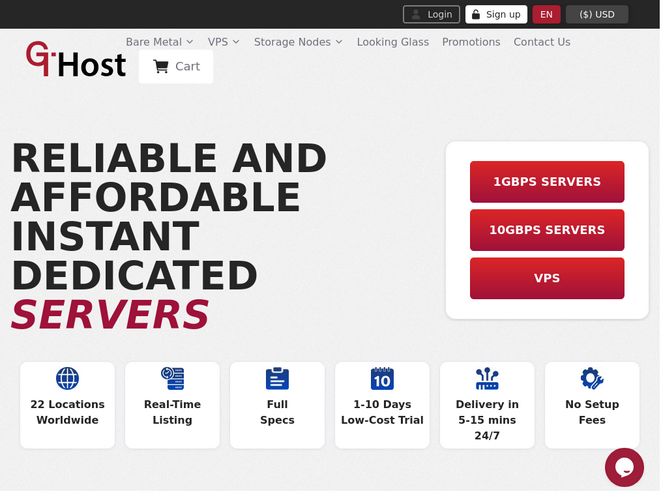This screenshot has width=668, height=500.
Task: Go to Promotions page
Action: pos(471,42)
